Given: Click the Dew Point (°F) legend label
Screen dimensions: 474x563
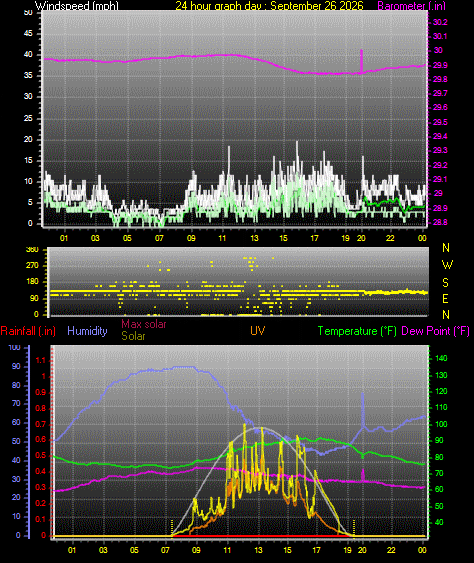Looking at the screenshot, I should click(x=436, y=331).
